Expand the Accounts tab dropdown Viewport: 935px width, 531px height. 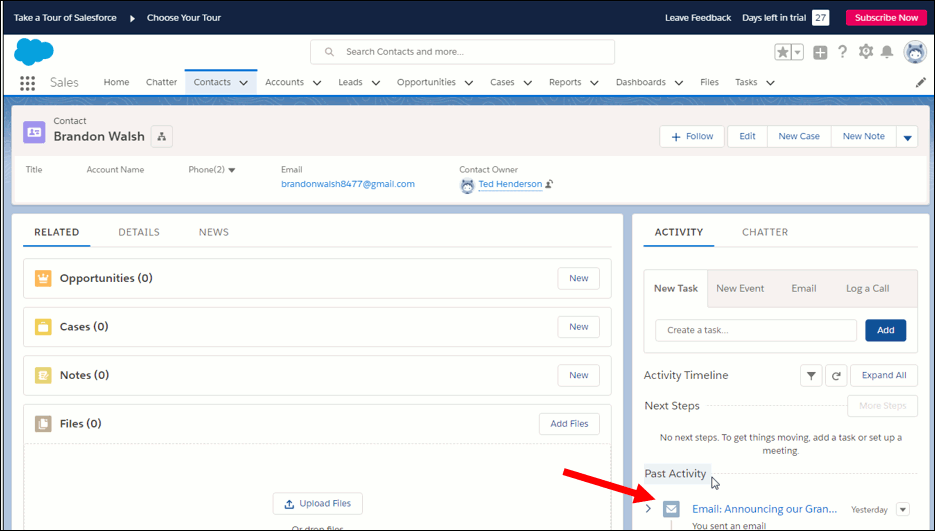317,83
